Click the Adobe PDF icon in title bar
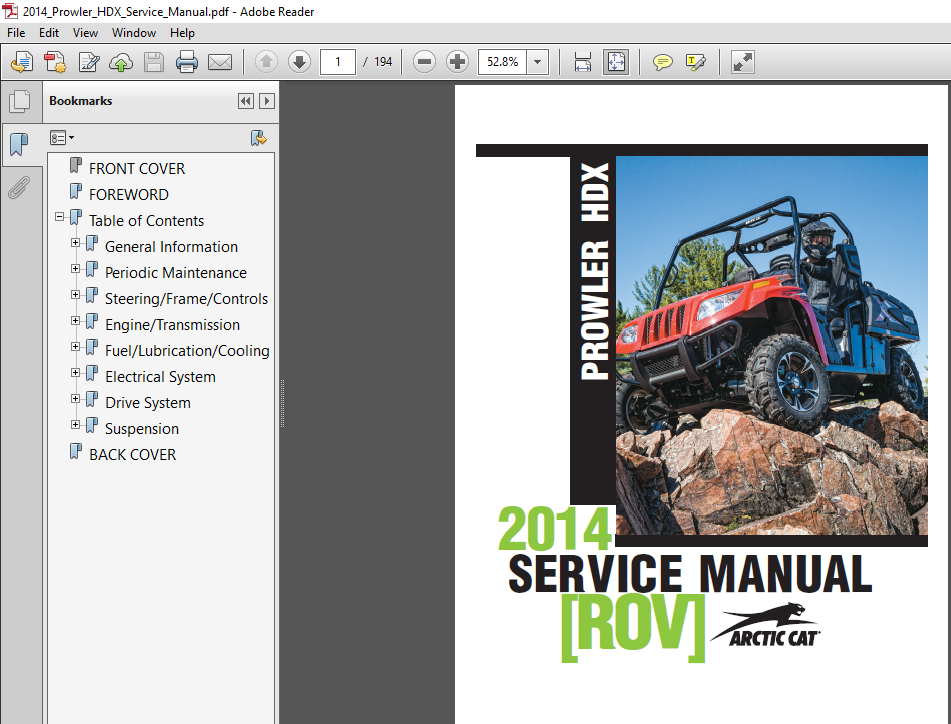Screen dimensions: 951x724 [x=10, y=12]
